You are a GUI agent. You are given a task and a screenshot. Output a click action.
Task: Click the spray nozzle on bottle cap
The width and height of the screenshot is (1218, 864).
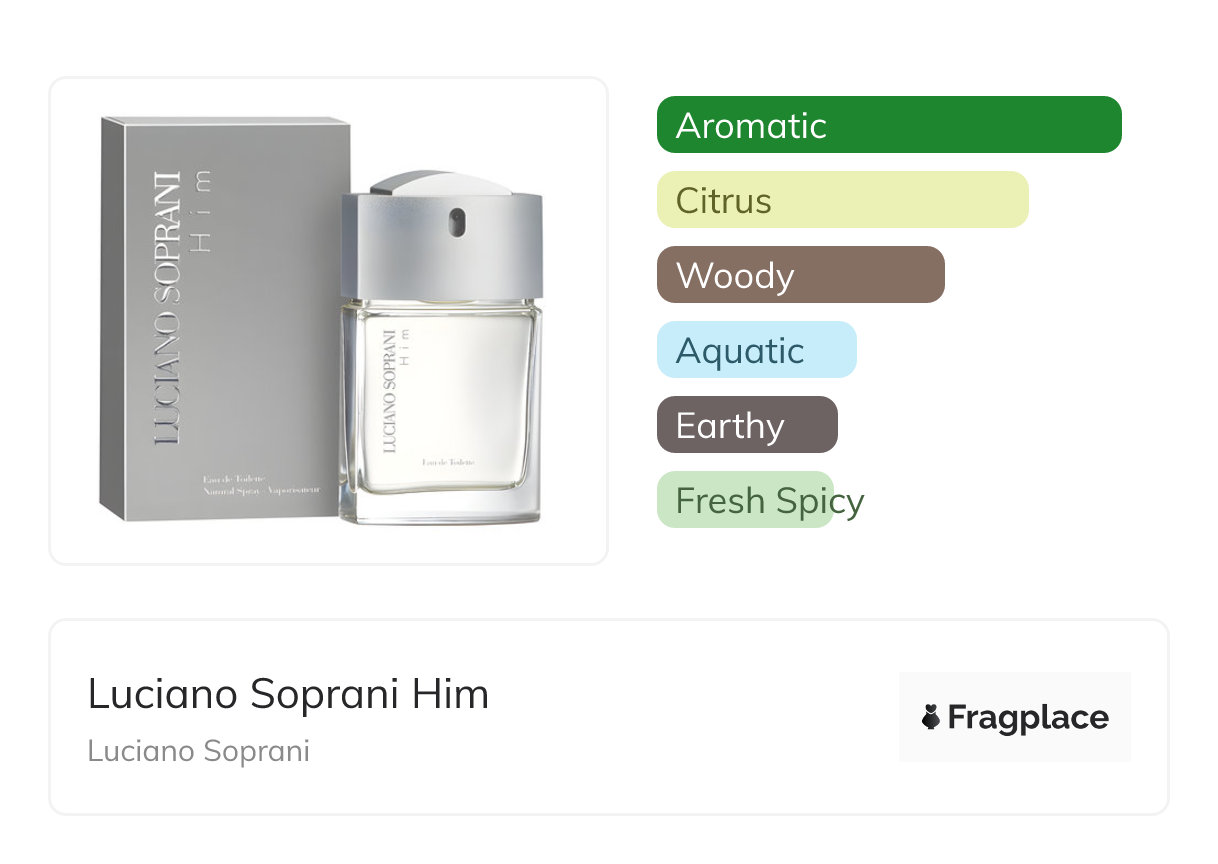coord(456,222)
